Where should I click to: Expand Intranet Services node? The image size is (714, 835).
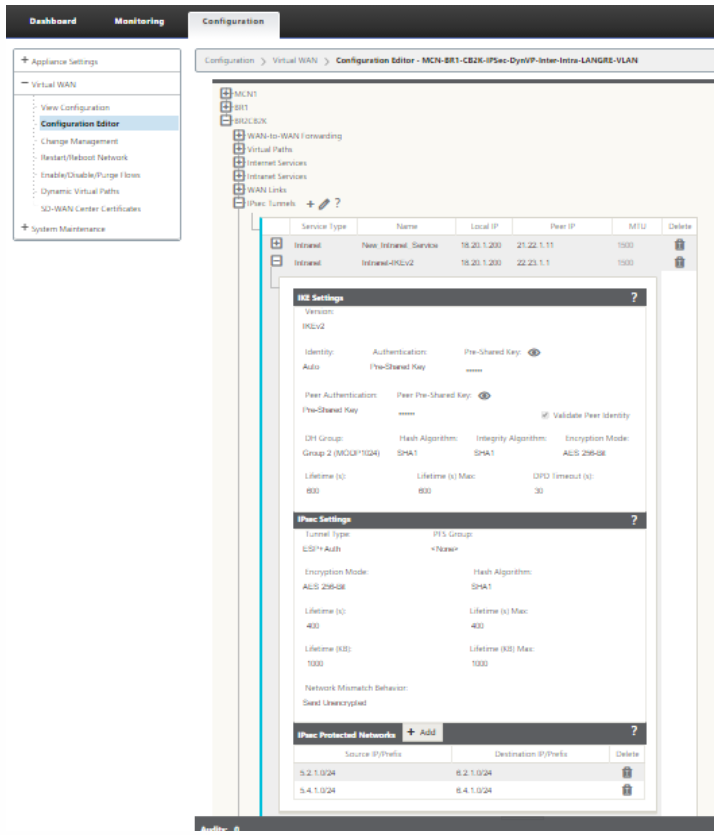[x=239, y=175]
